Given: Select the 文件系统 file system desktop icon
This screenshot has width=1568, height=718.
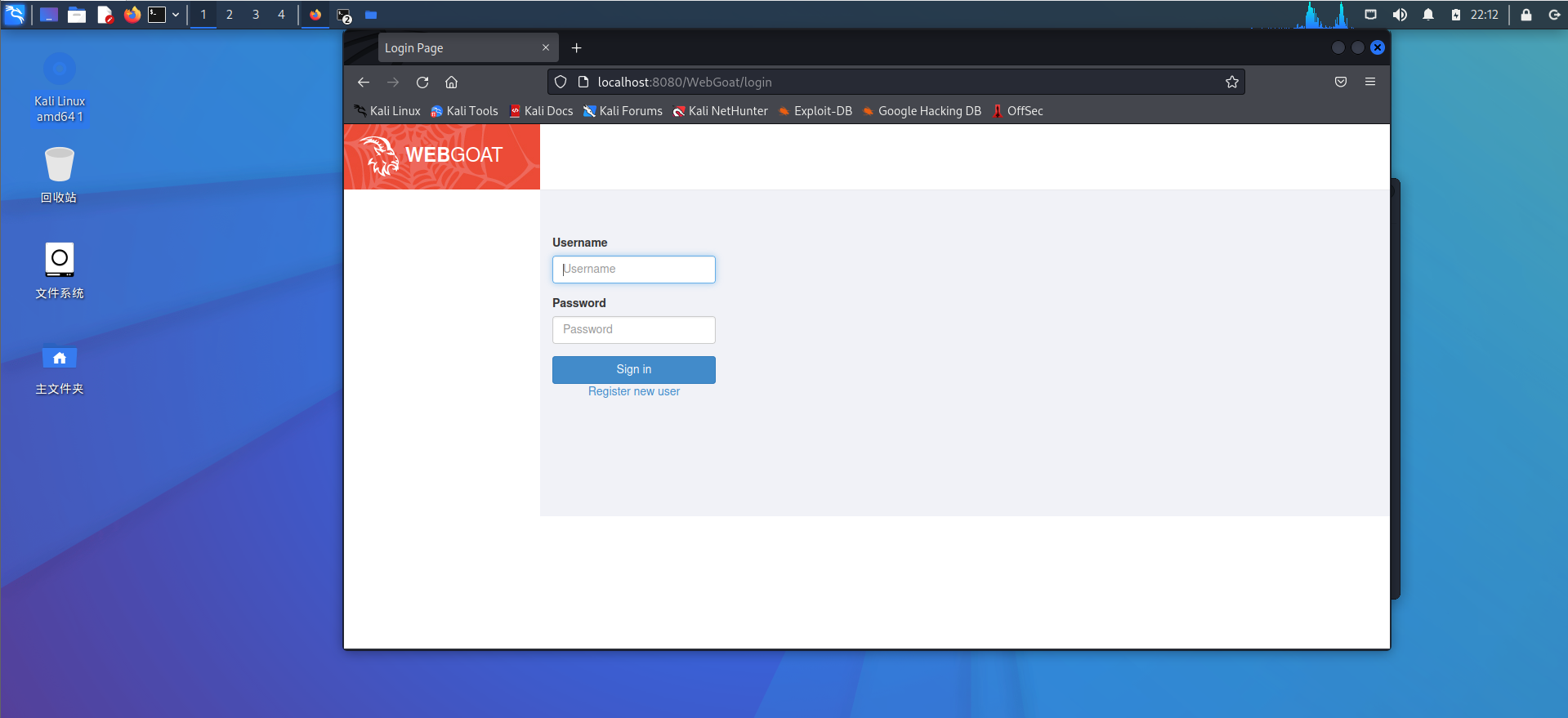Looking at the screenshot, I should click(59, 270).
